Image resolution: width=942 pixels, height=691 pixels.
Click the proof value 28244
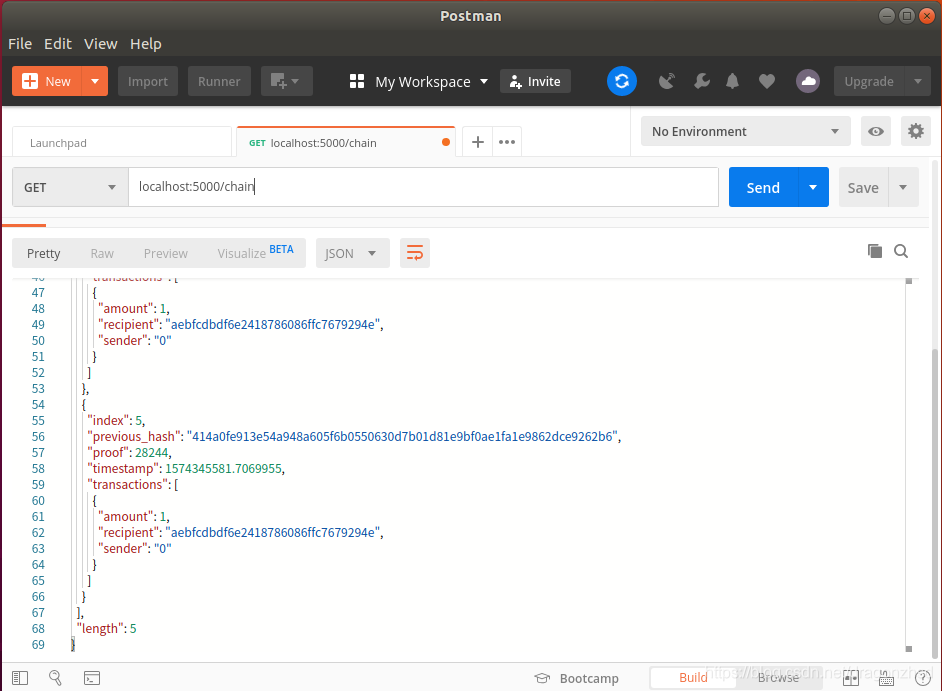pyautogui.click(x=151, y=452)
